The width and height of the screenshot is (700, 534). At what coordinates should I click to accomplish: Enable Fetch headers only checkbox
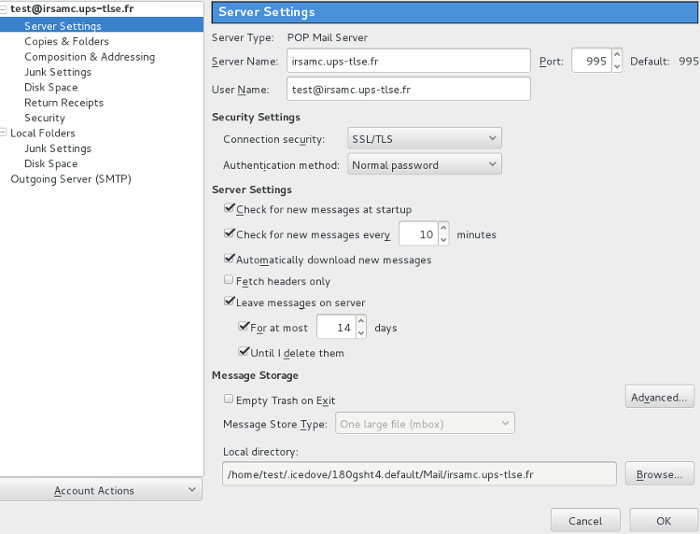[230, 282]
